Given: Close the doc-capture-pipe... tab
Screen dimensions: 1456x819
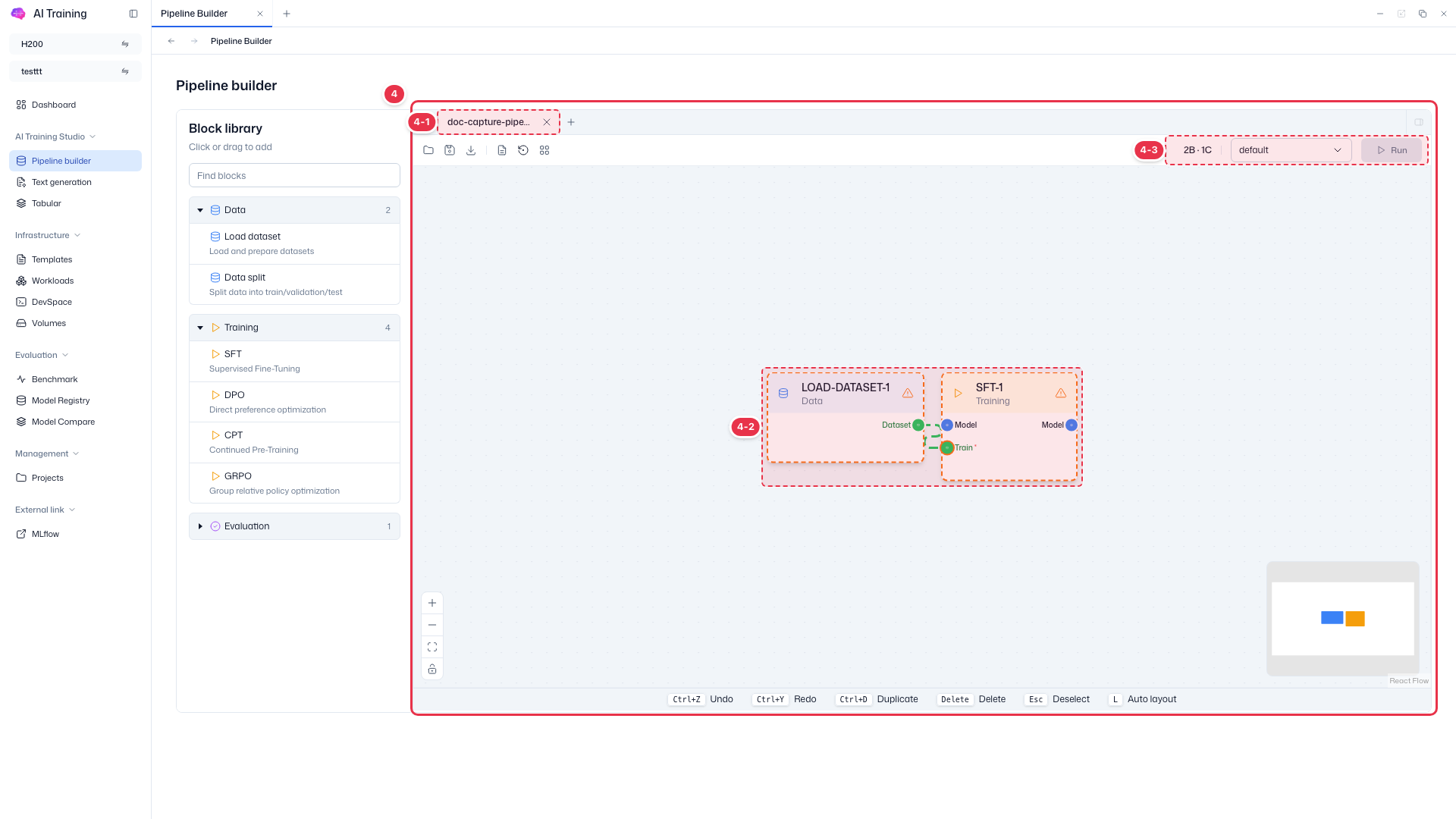Looking at the screenshot, I should coord(547,122).
